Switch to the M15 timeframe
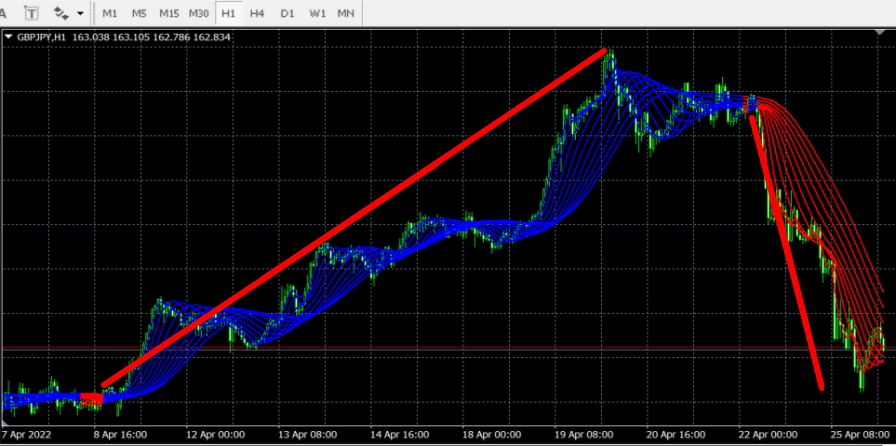 (x=169, y=13)
